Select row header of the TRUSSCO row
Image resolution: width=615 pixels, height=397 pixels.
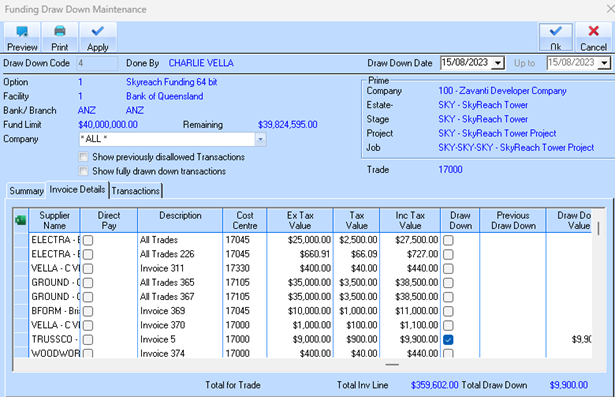coord(21,339)
